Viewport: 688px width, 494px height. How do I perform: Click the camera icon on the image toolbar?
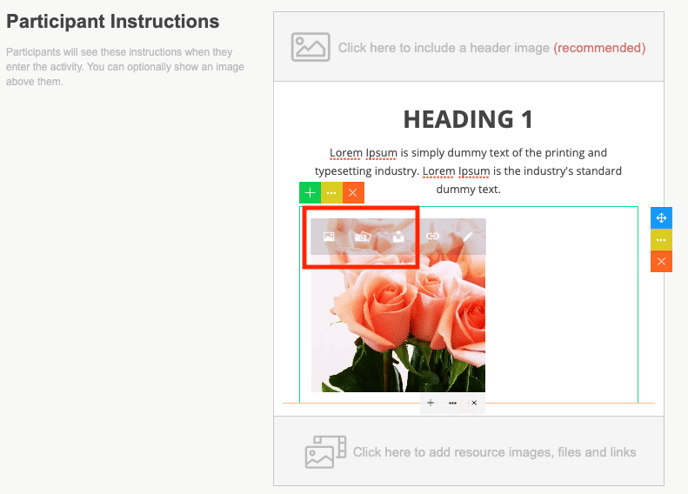pos(363,237)
